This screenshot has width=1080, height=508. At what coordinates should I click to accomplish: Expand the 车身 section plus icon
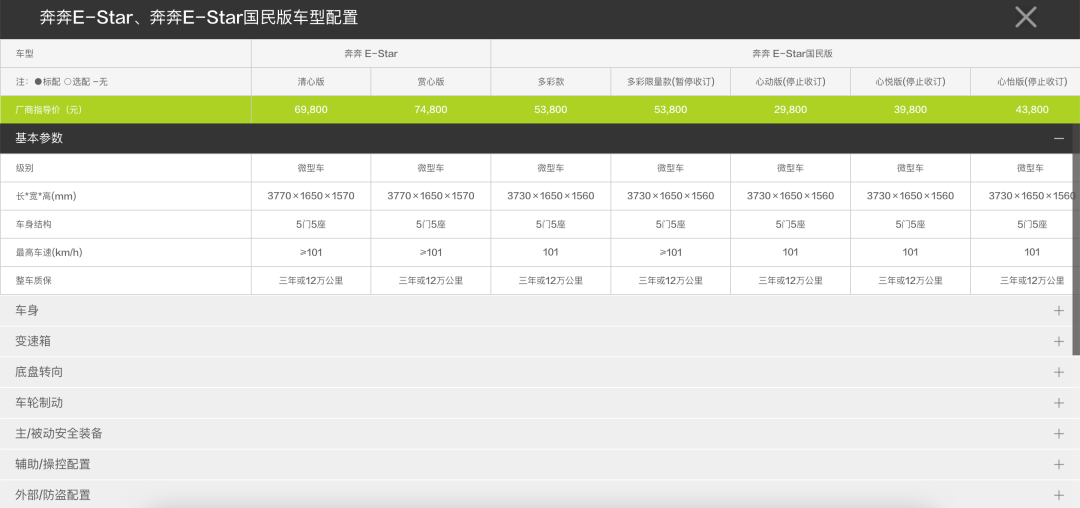pyautogui.click(x=1059, y=310)
